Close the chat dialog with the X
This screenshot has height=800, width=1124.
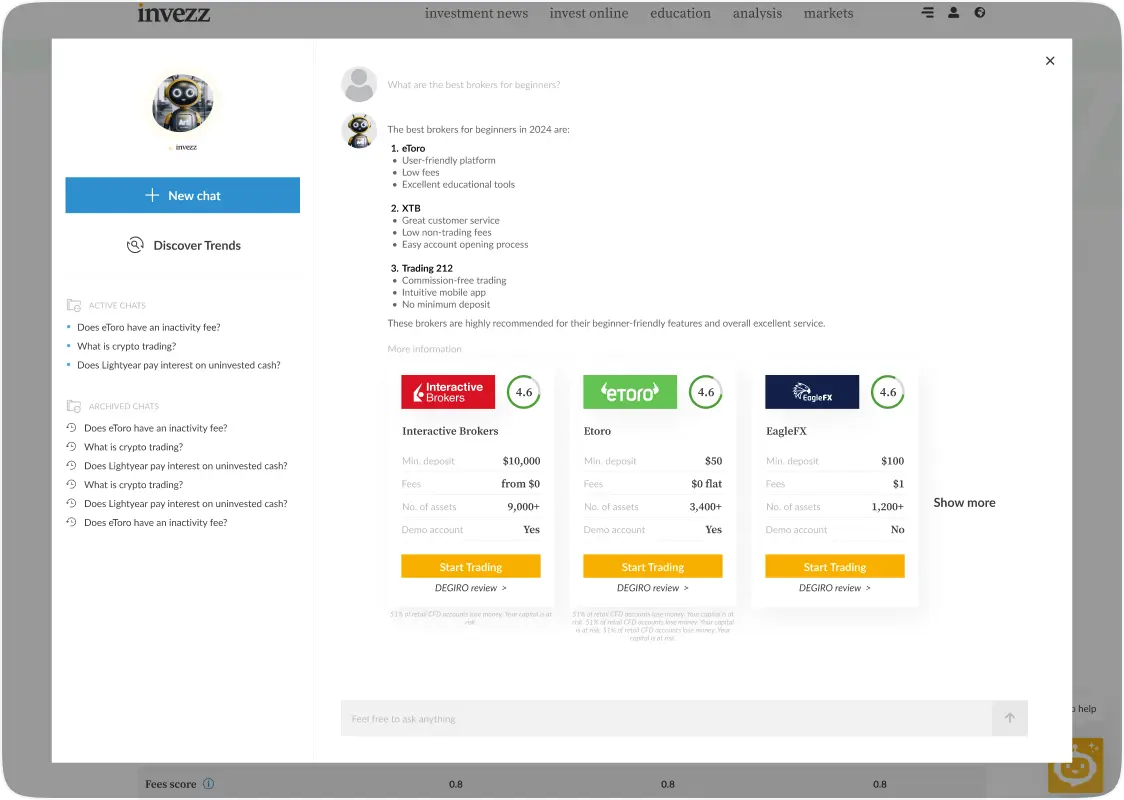pos(1049,61)
